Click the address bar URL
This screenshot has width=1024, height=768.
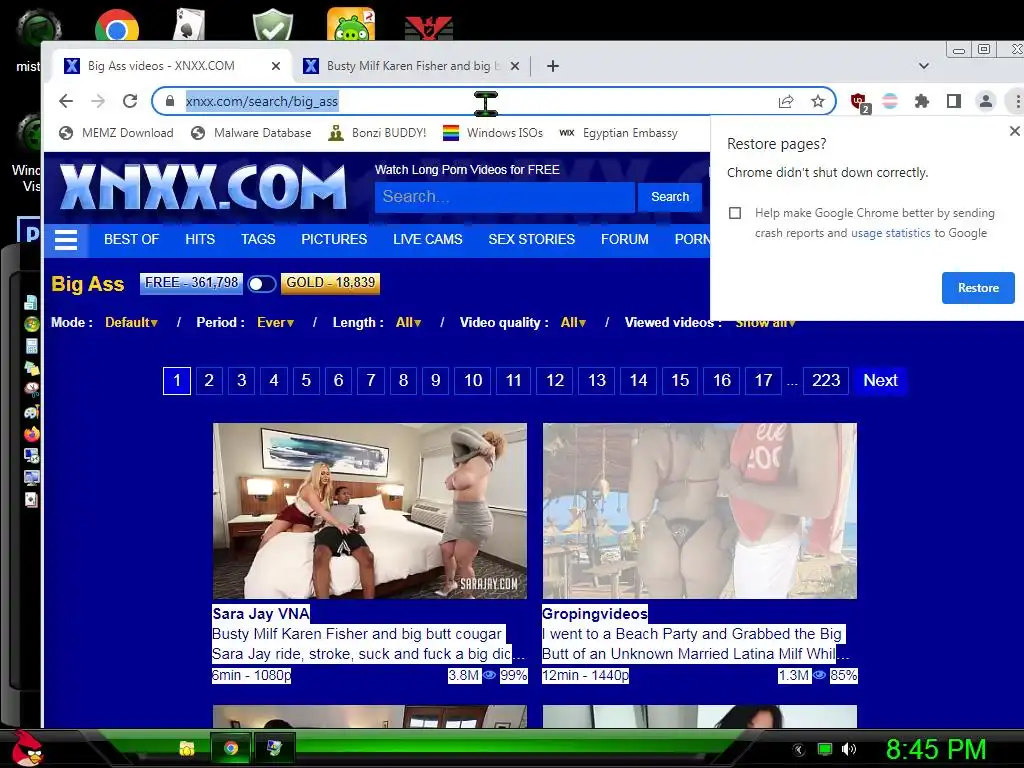tap(262, 101)
